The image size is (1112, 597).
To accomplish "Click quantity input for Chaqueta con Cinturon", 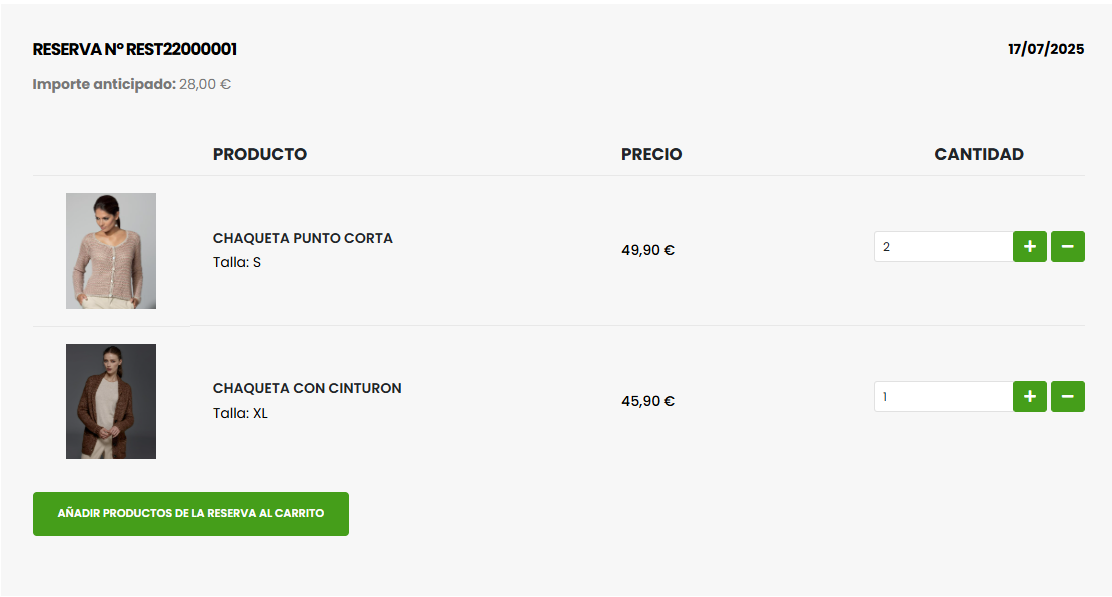I will [x=942, y=397].
